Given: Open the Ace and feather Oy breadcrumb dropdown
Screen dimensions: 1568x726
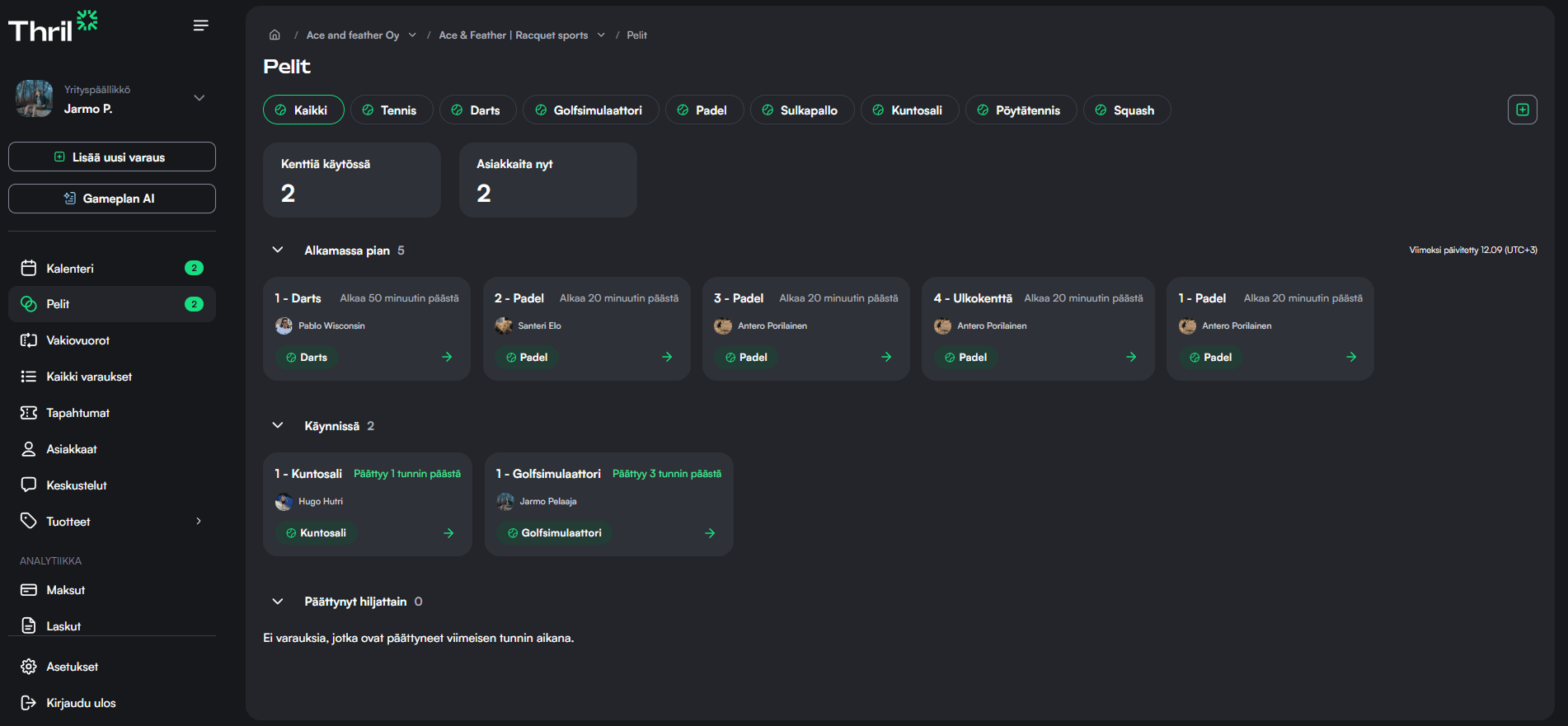Looking at the screenshot, I should click(412, 35).
